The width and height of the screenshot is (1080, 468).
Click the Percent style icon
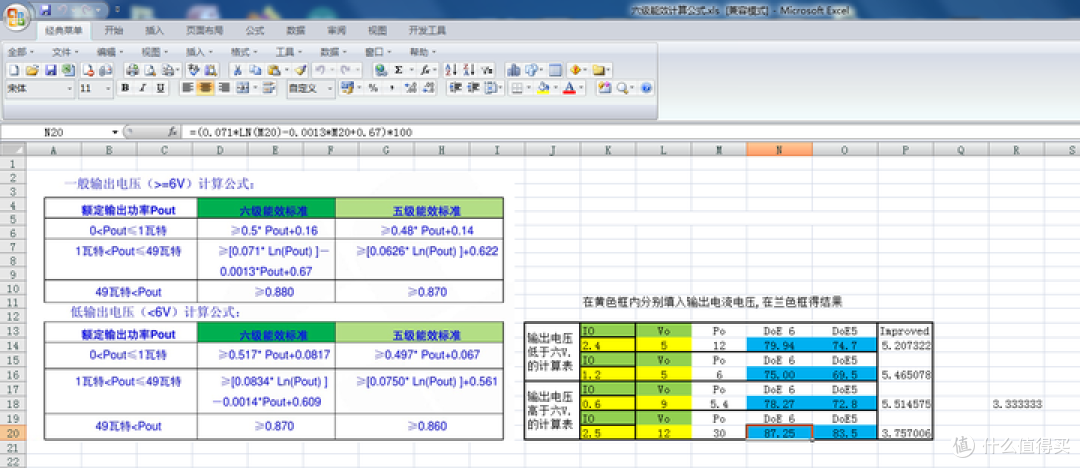[x=373, y=88]
